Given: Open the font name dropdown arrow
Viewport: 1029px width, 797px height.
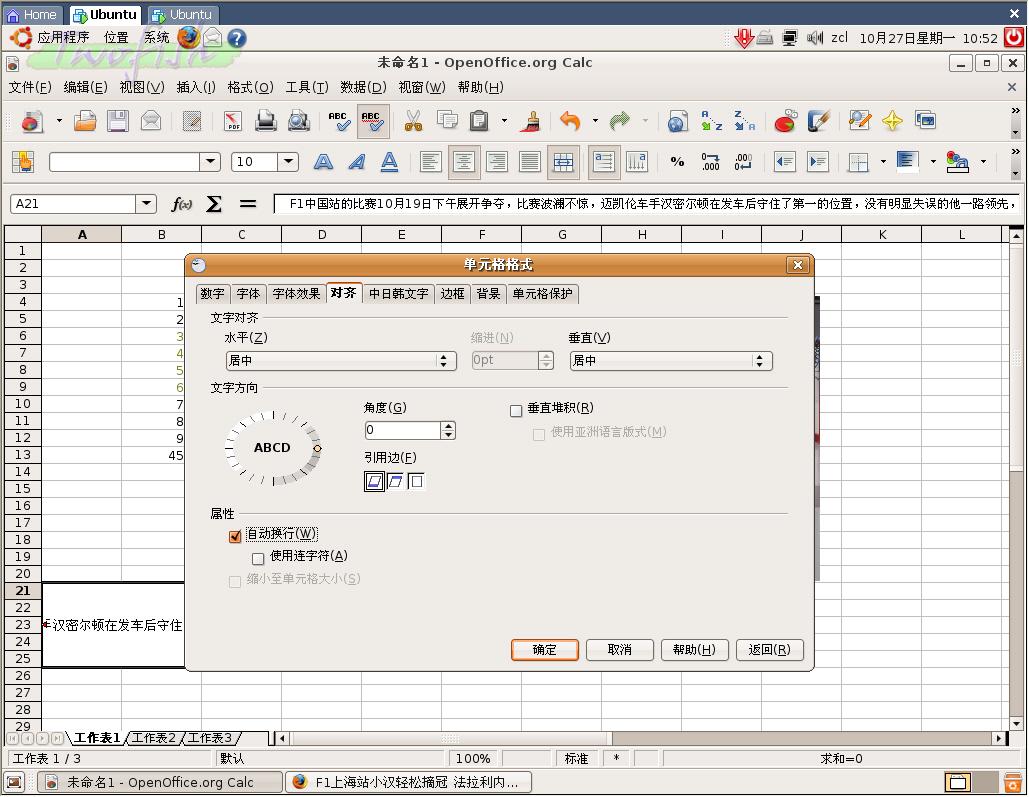Looking at the screenshot, I should click(210, 162).
